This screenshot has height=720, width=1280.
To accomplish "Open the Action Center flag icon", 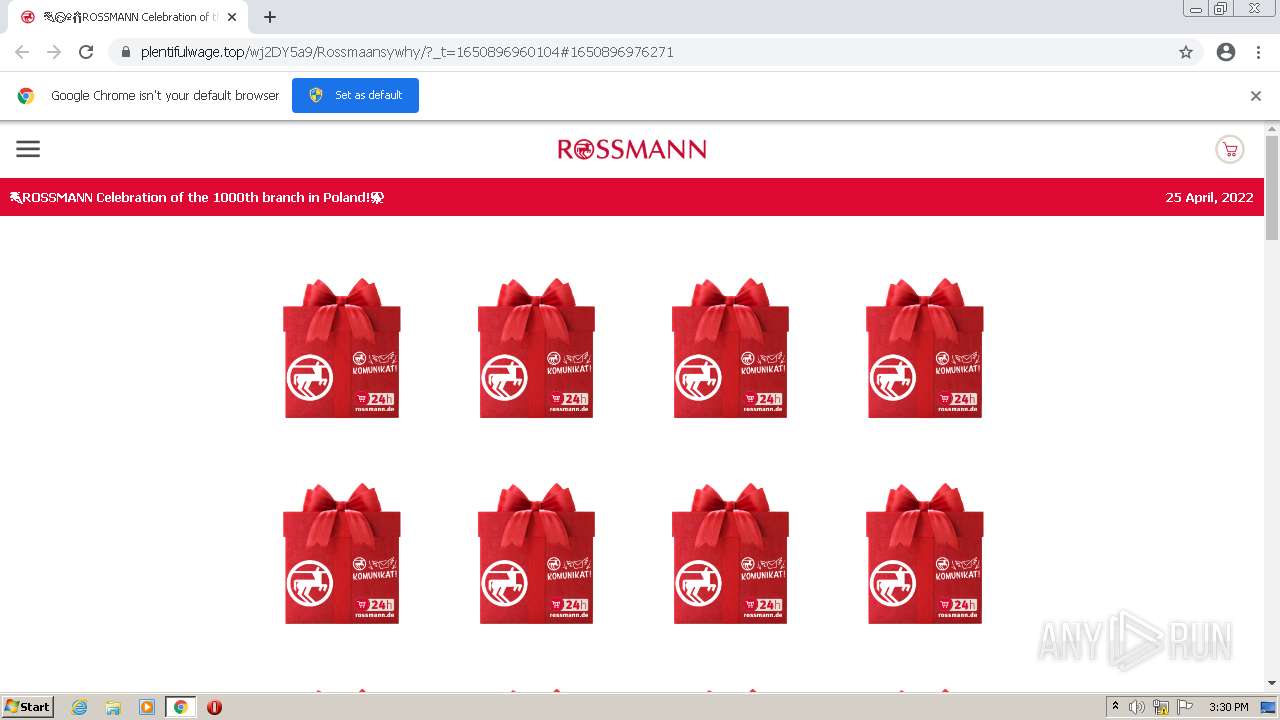I will click(1185, 707).
